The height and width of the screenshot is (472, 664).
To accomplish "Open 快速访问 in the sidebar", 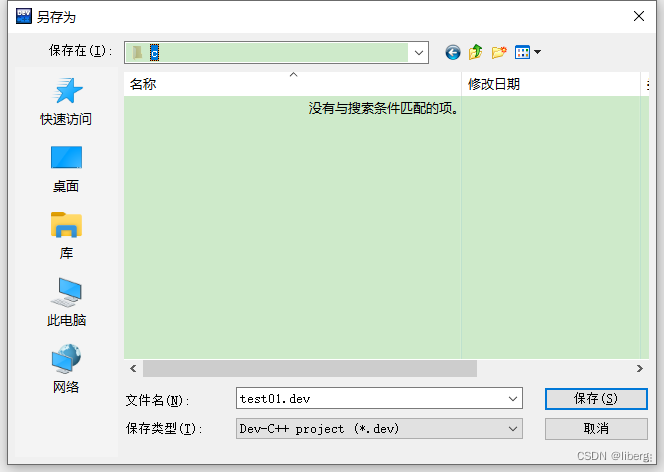I will (66, 102).
